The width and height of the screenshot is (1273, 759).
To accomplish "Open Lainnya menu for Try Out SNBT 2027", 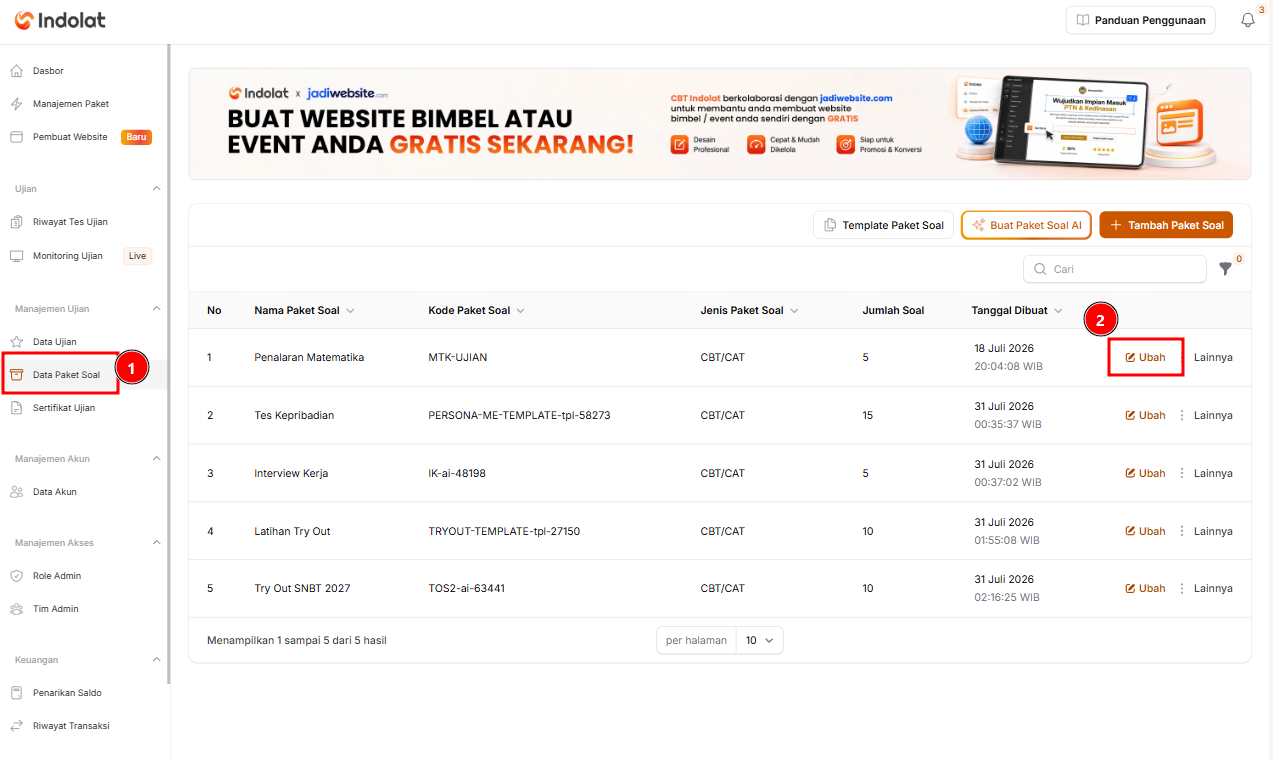I will [1205, 588].
